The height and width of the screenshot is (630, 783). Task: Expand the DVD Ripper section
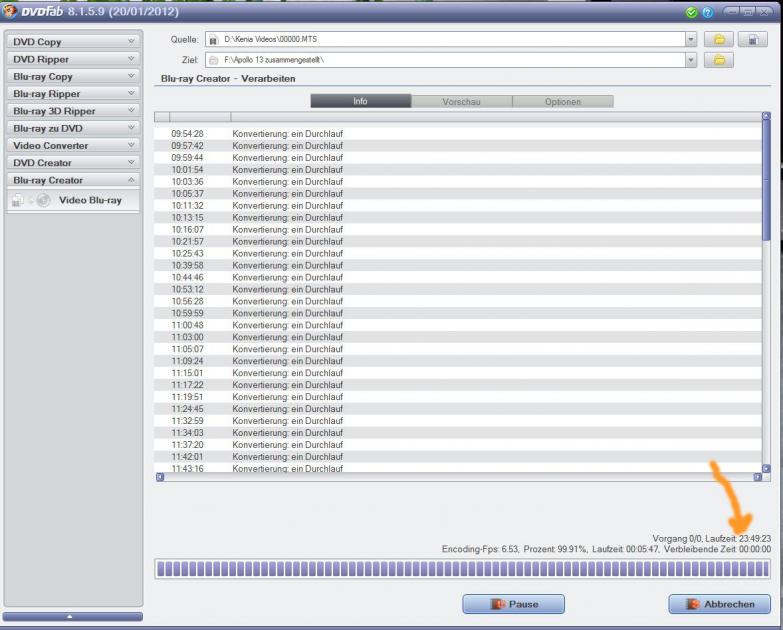point(73,59)
